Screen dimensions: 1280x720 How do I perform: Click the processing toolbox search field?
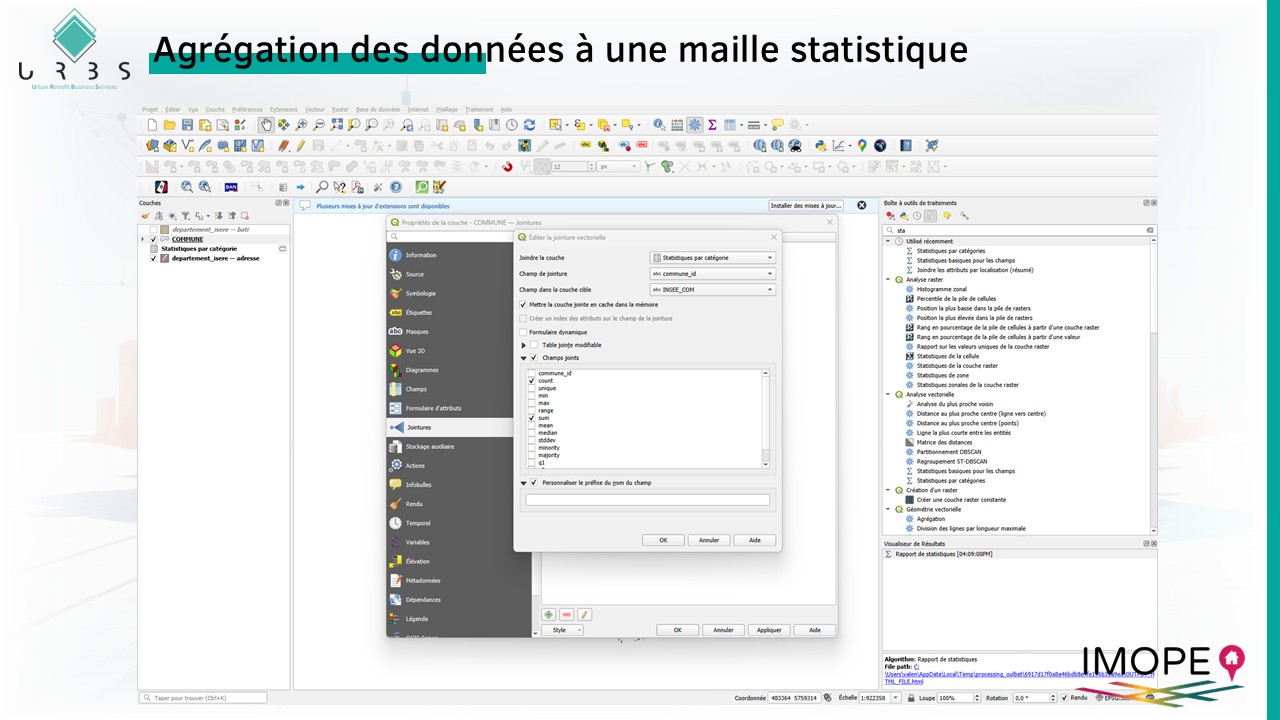coord(1019,229)
